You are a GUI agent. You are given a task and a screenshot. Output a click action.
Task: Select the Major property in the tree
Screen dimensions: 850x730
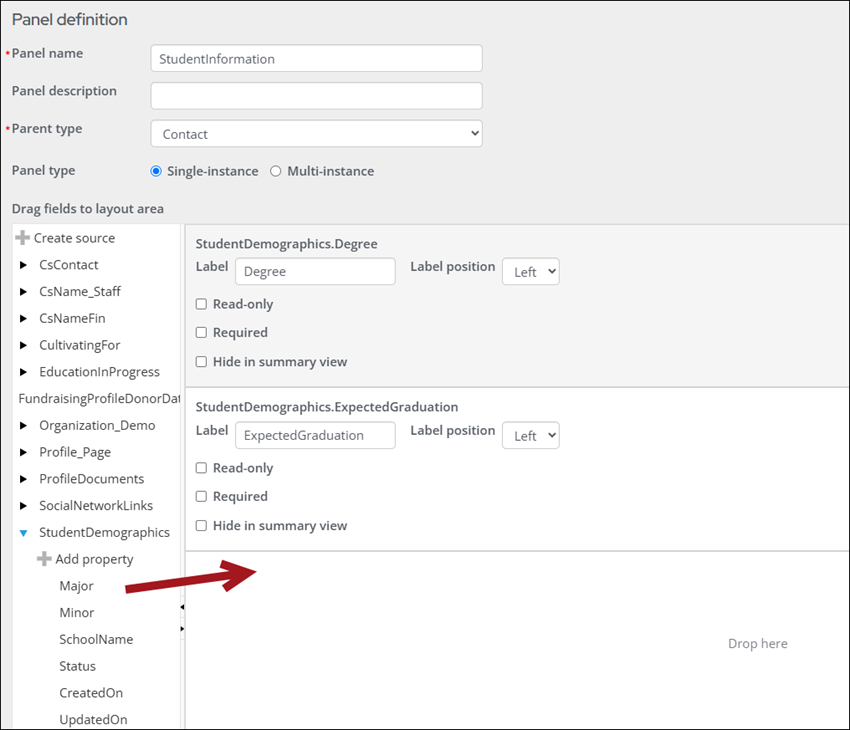click(x=76, y=585)
